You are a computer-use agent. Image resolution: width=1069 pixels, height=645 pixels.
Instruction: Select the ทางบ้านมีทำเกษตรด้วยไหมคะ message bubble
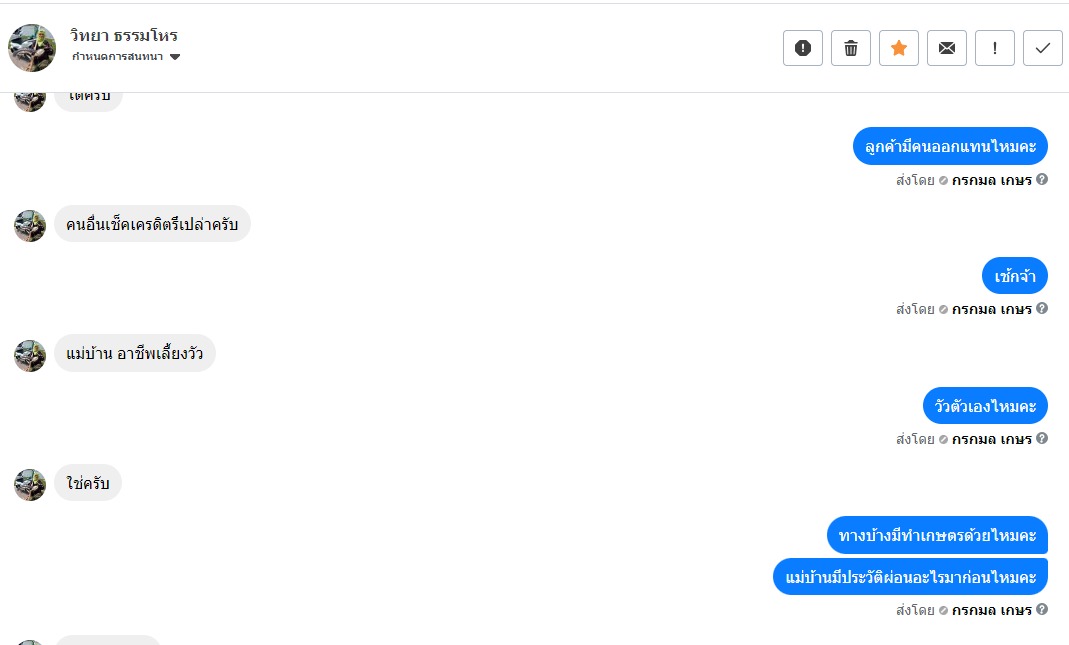pyautogui.click(x=937, y=535)
